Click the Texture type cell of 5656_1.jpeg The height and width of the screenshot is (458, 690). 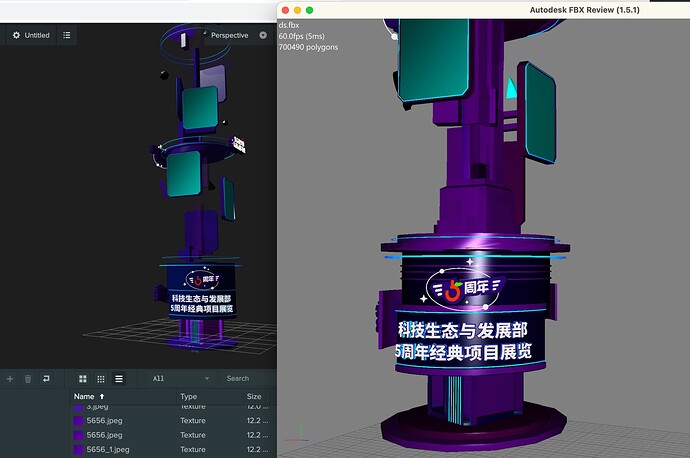pos(193,449)
